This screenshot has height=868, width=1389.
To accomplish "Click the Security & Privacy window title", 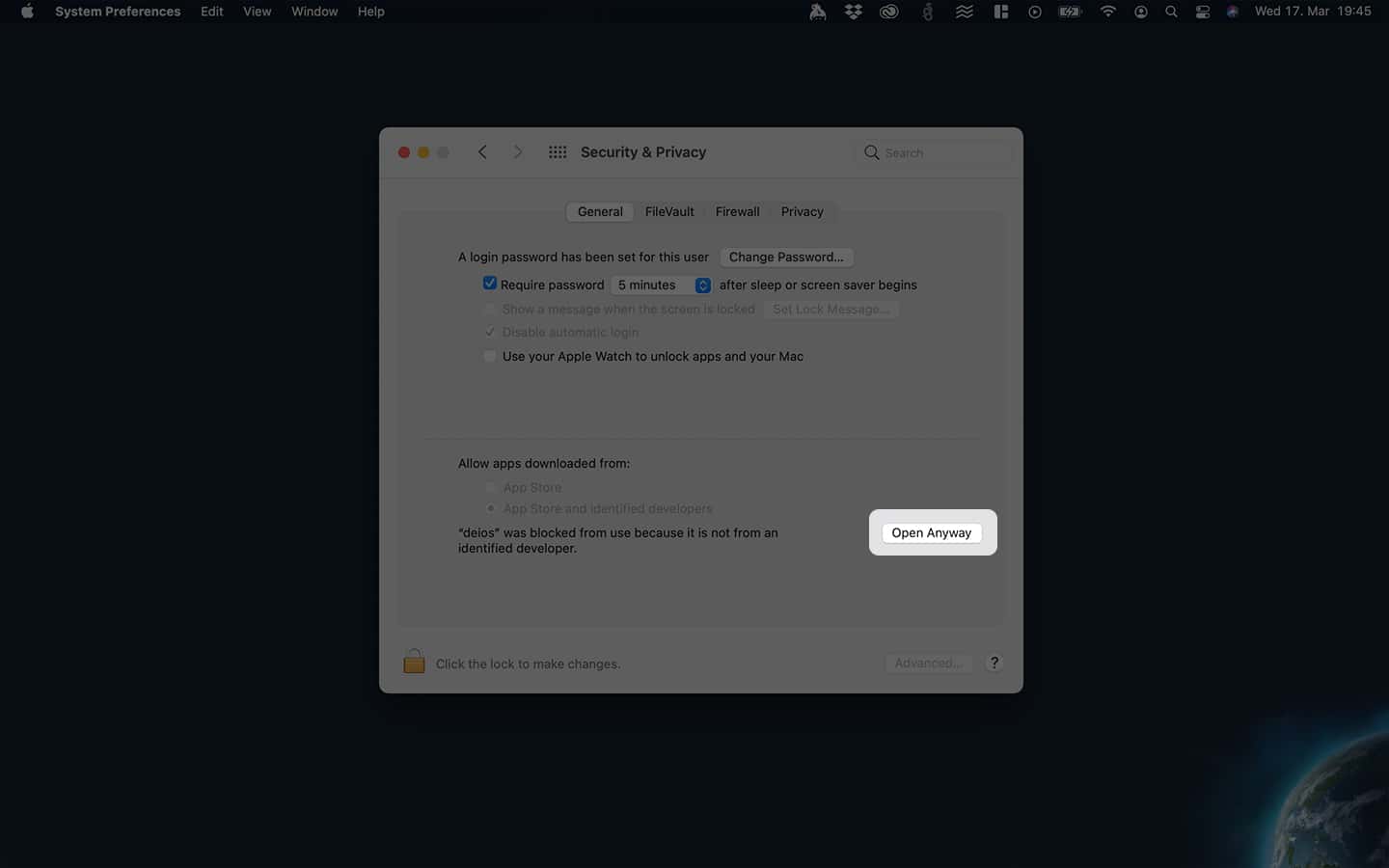I will pyautogui.click(x=643, y=152).
